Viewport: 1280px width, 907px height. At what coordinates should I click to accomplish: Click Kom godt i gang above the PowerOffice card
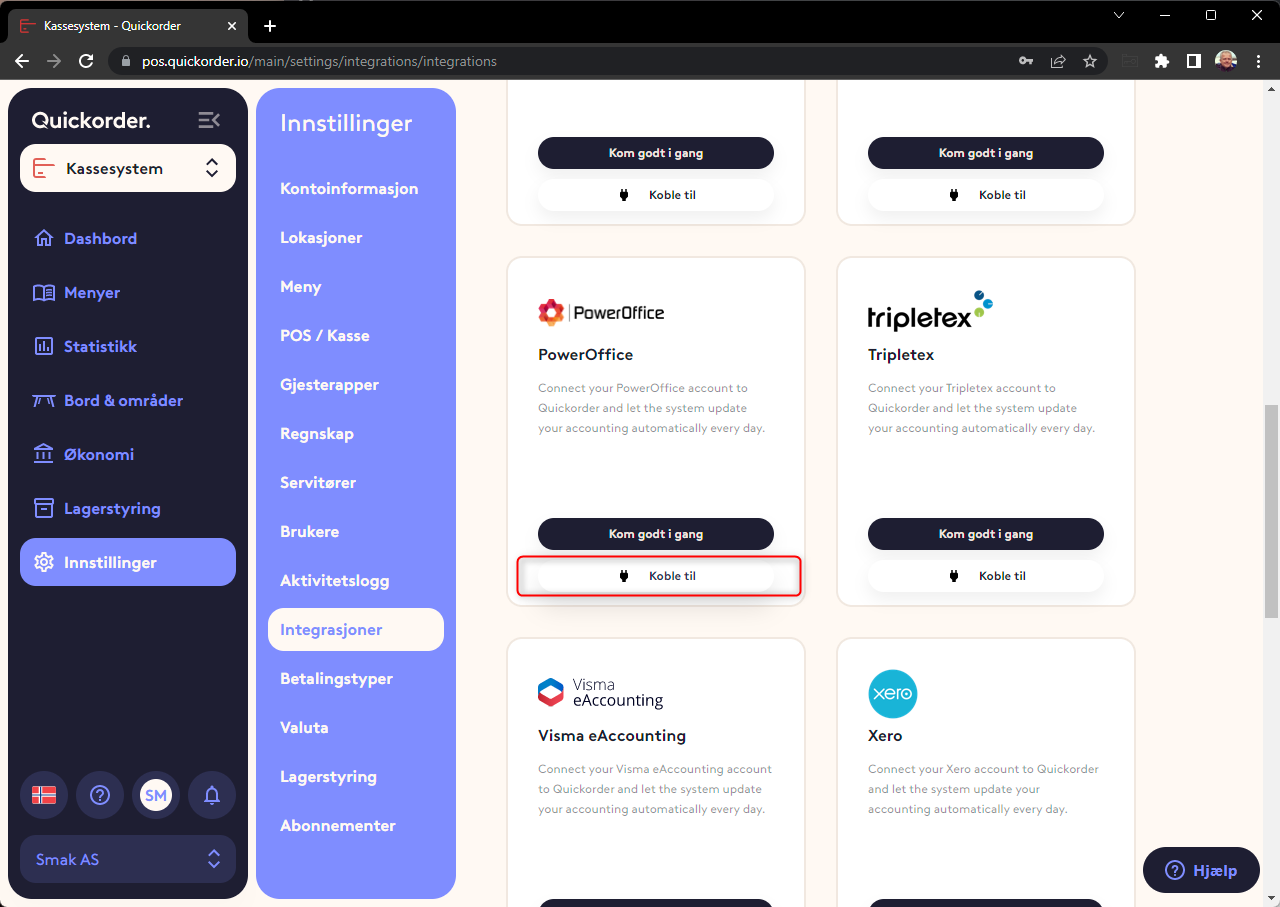tap(656, 153)
